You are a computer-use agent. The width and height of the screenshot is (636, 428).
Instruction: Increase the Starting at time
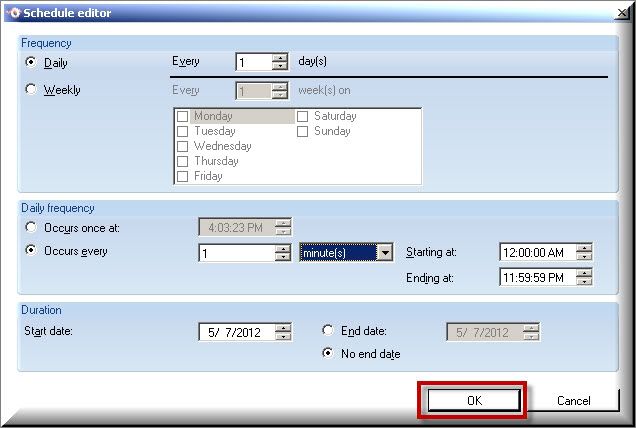(x=584, y=248)
